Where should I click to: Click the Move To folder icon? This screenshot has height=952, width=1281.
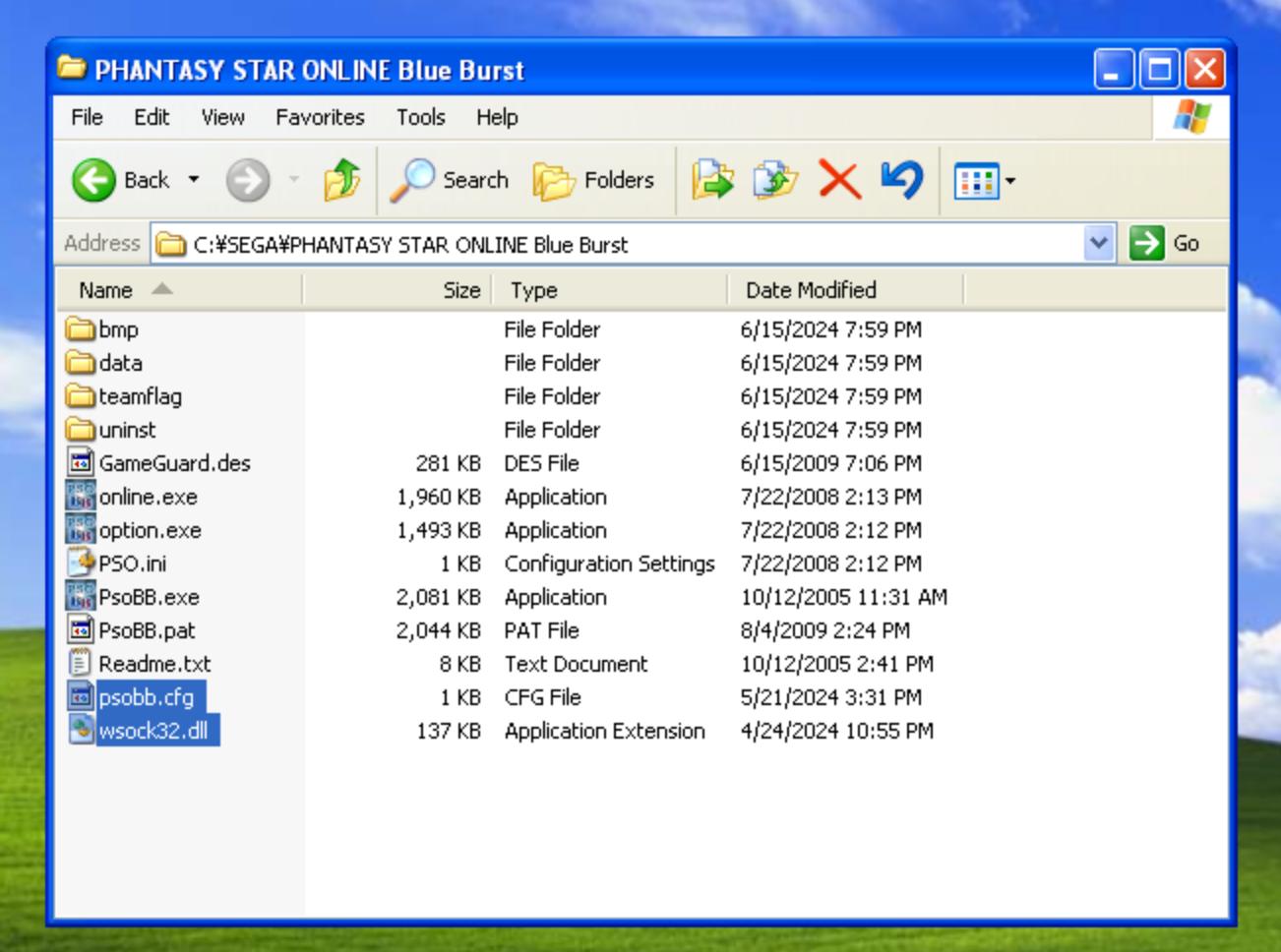pyautogui.click(x=712, y=180)
